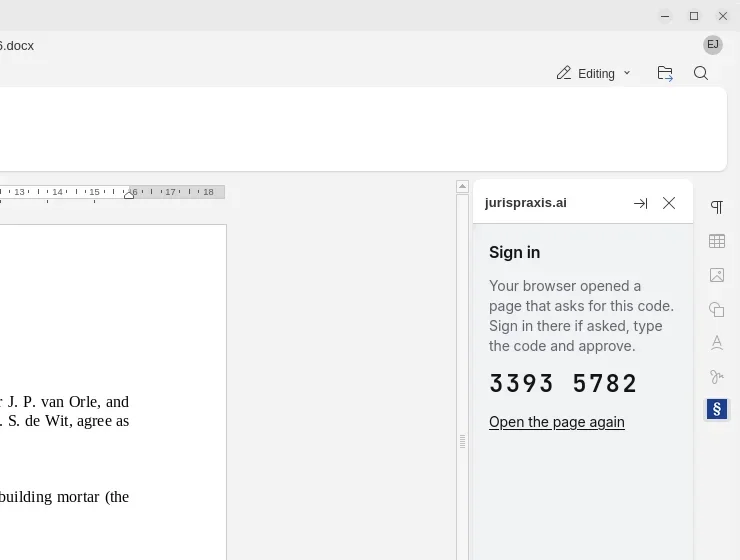Open file location folder icon
The height and width of the screenshot is (560, 740).
[665, 73]
